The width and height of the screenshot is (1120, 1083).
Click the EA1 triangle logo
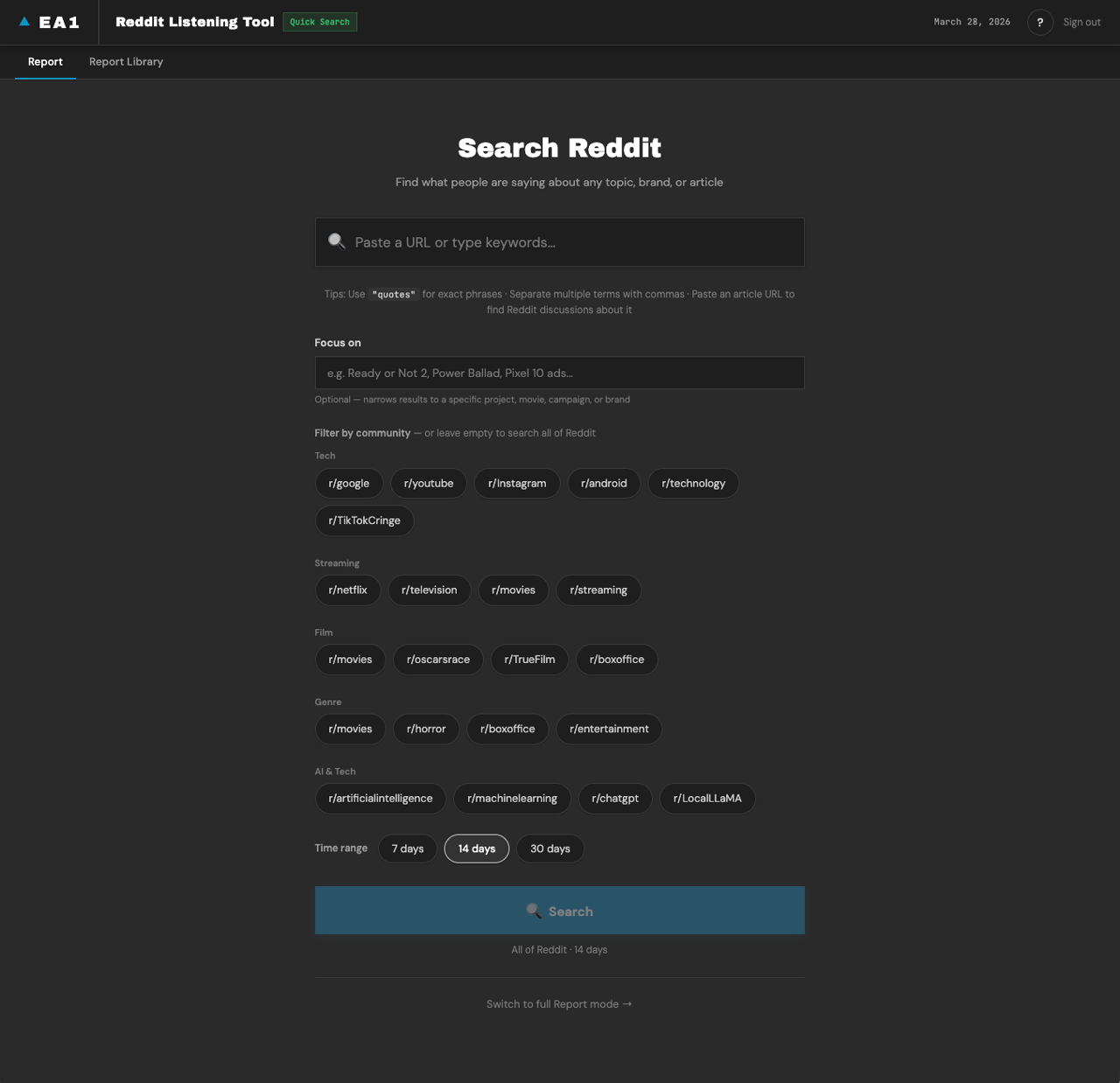(24, 22)
